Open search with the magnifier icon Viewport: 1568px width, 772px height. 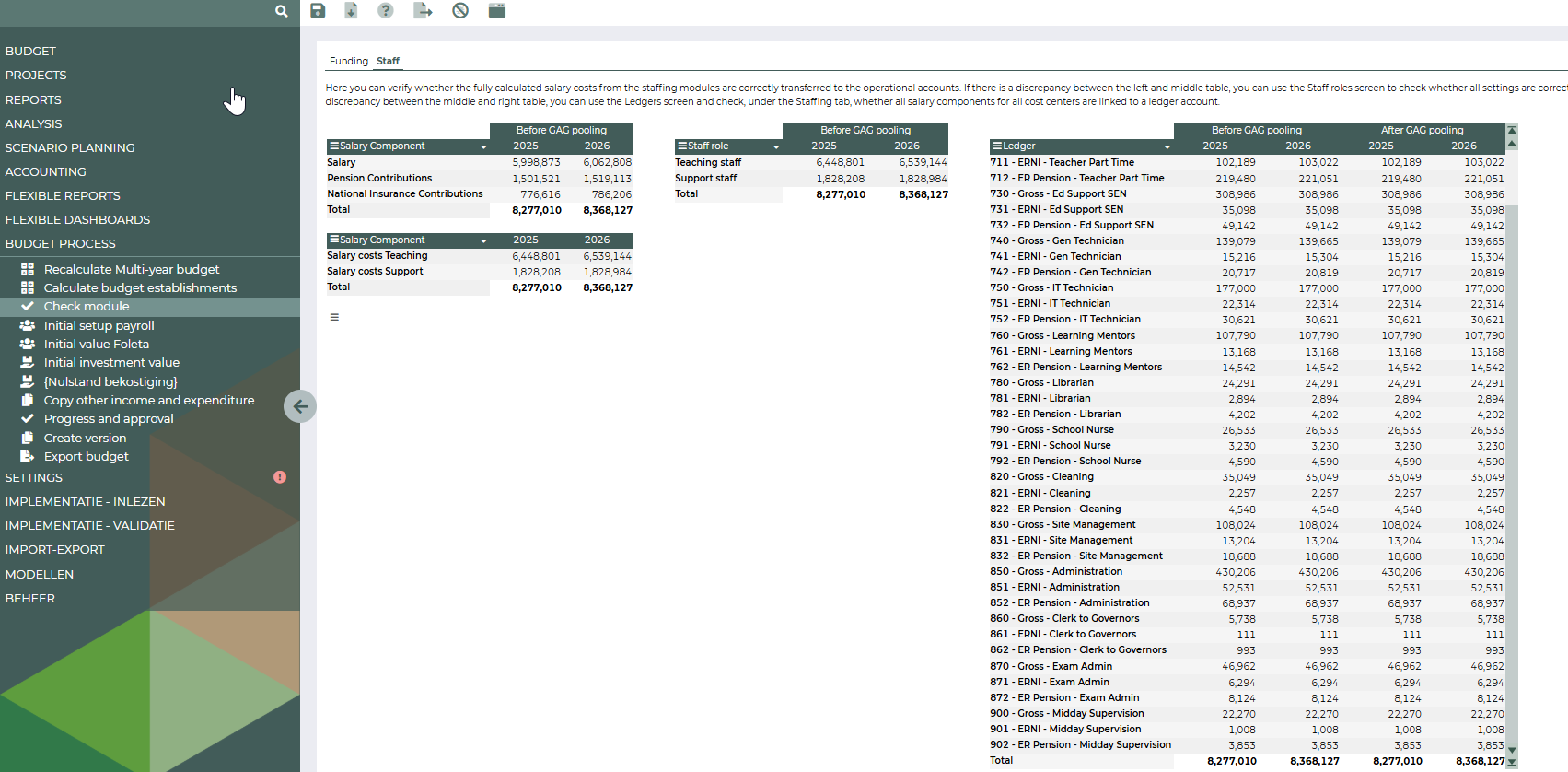coord(281,11)
